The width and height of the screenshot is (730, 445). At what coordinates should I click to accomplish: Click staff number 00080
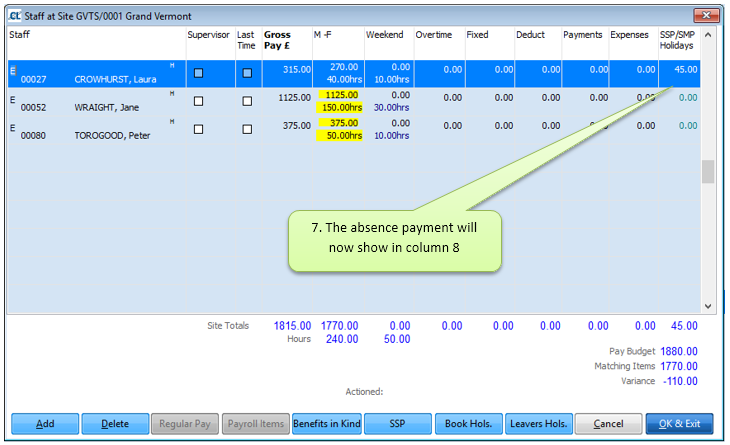pyautogui.click(x=34, y=135)
